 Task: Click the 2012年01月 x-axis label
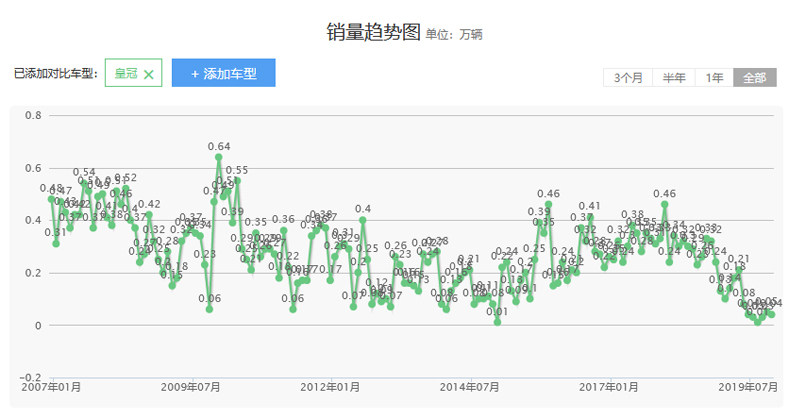coord(330,386)
